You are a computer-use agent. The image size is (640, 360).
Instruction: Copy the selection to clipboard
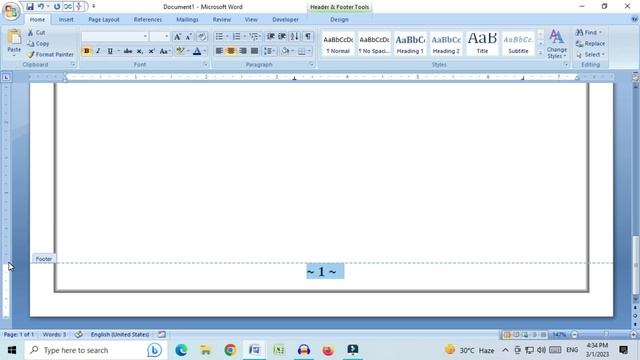point(38,43)
